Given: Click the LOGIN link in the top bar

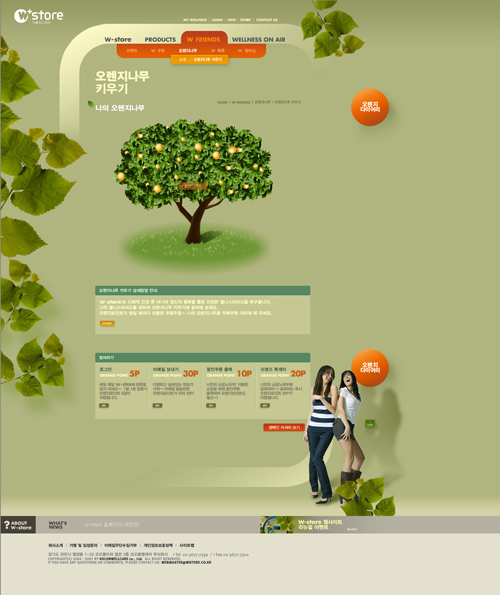Looking at the screenshot, I should tap(217, 20).
